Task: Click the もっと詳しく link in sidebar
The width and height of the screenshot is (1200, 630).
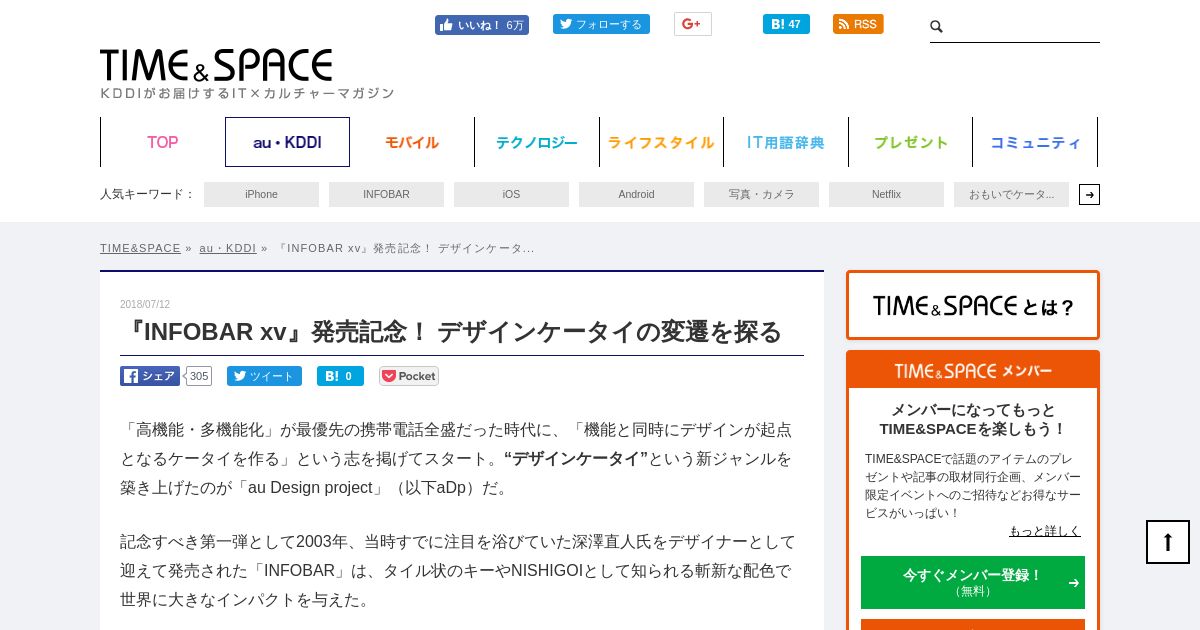Action: [x=1044, y=531]
